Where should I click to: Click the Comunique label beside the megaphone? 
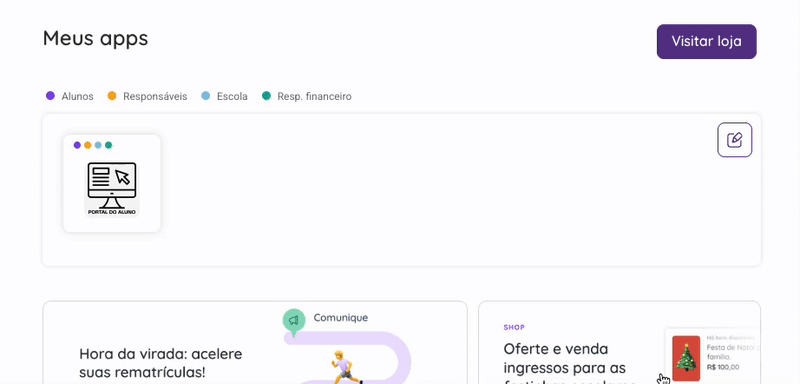click(x=340, y=318)
